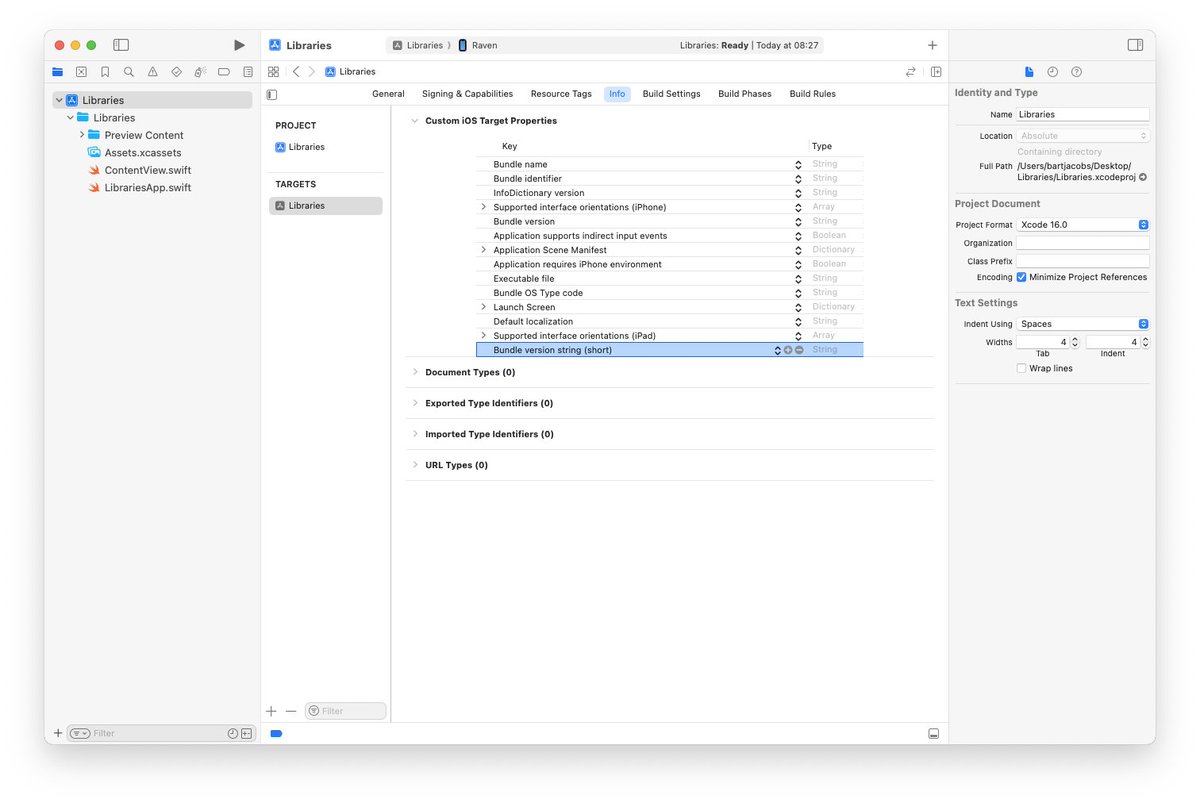The height and width of the screenshot is (803, 1200).
Task: Open ContentView.swift in the navigator
Action: pos(147,170)
